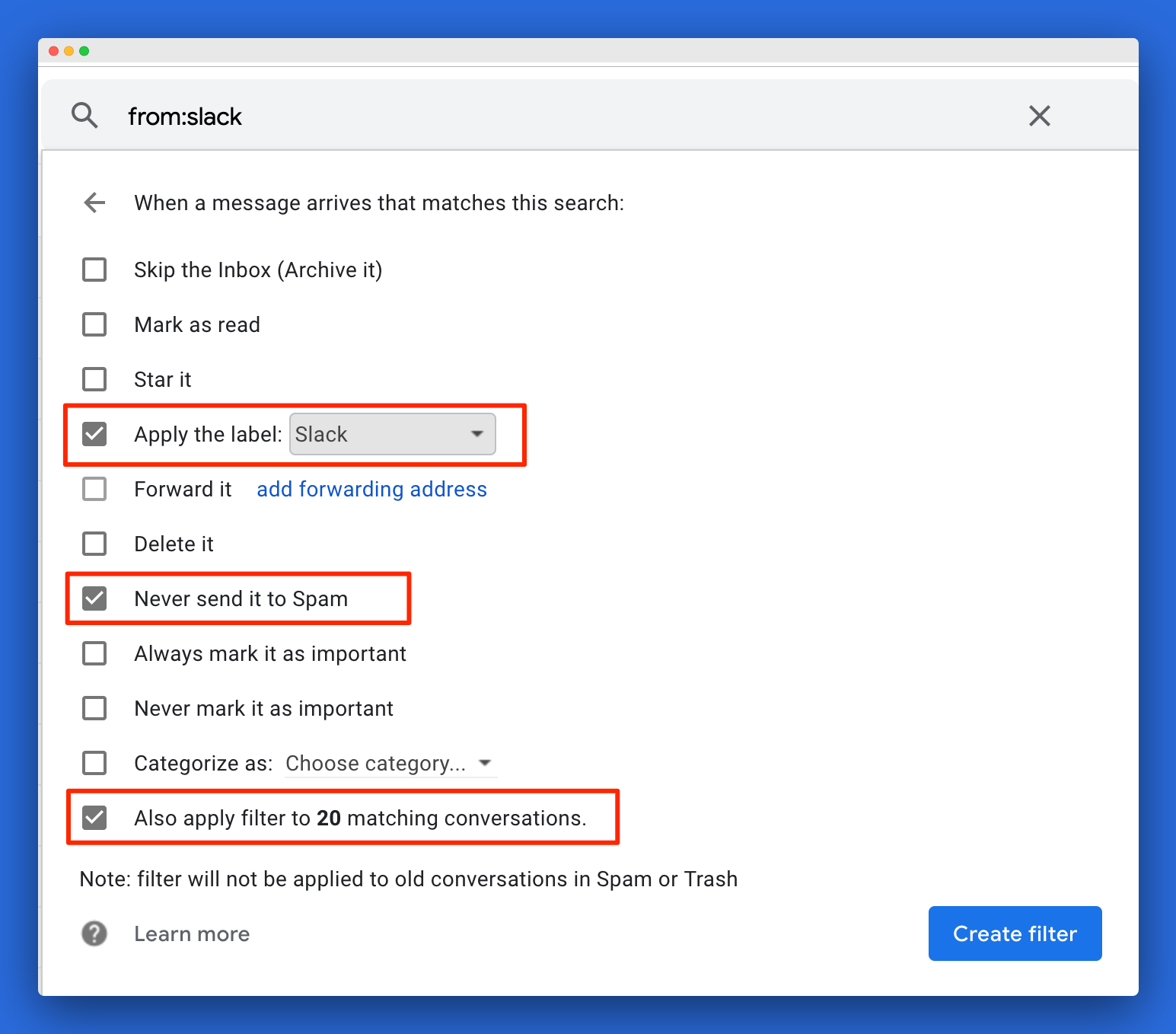This screenshot has height=1034, width=1176.
Task: Open the Slack label dropdown
Action: 393,434
